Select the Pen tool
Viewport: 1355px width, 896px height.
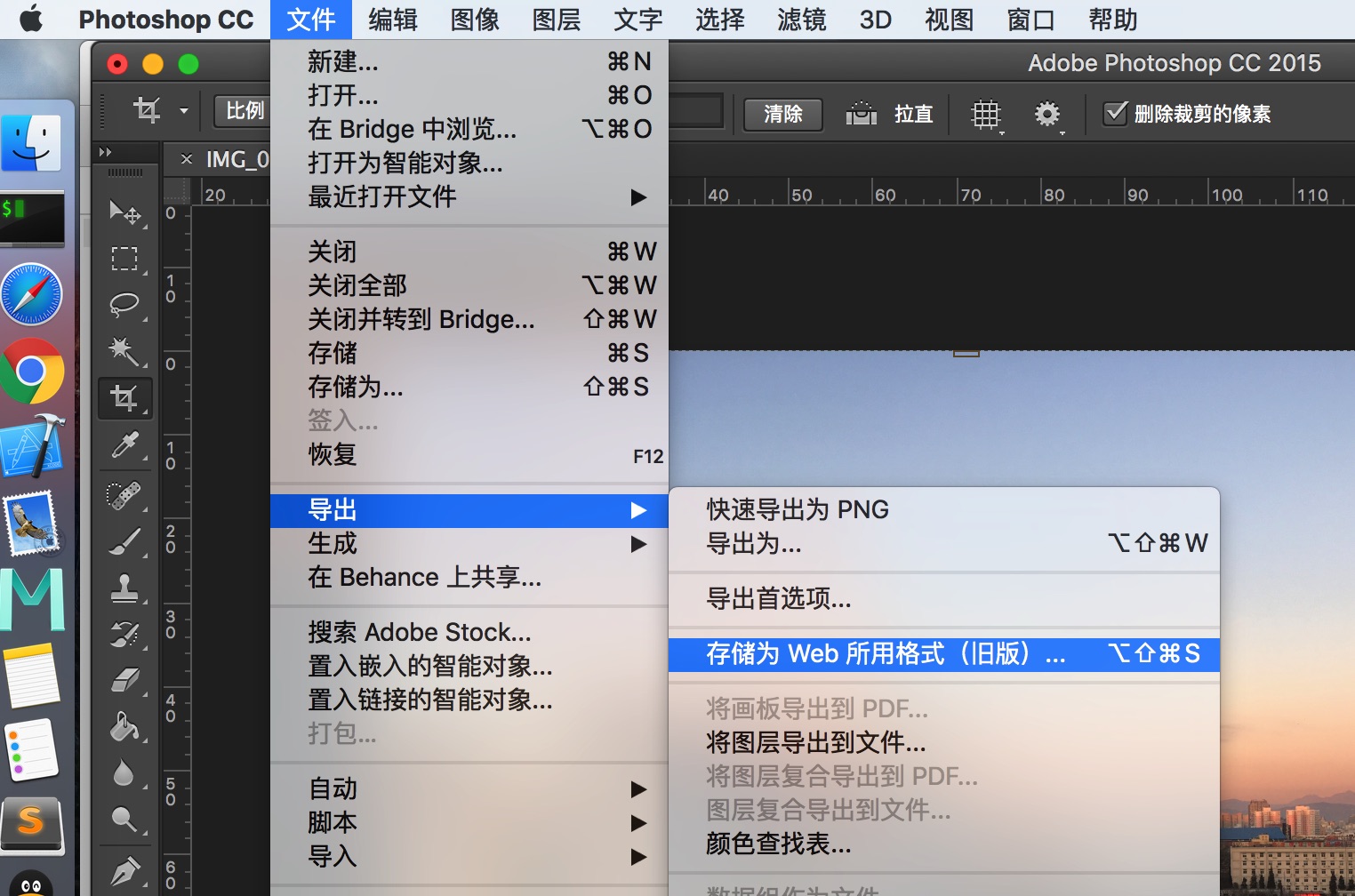tap(124, 869)
